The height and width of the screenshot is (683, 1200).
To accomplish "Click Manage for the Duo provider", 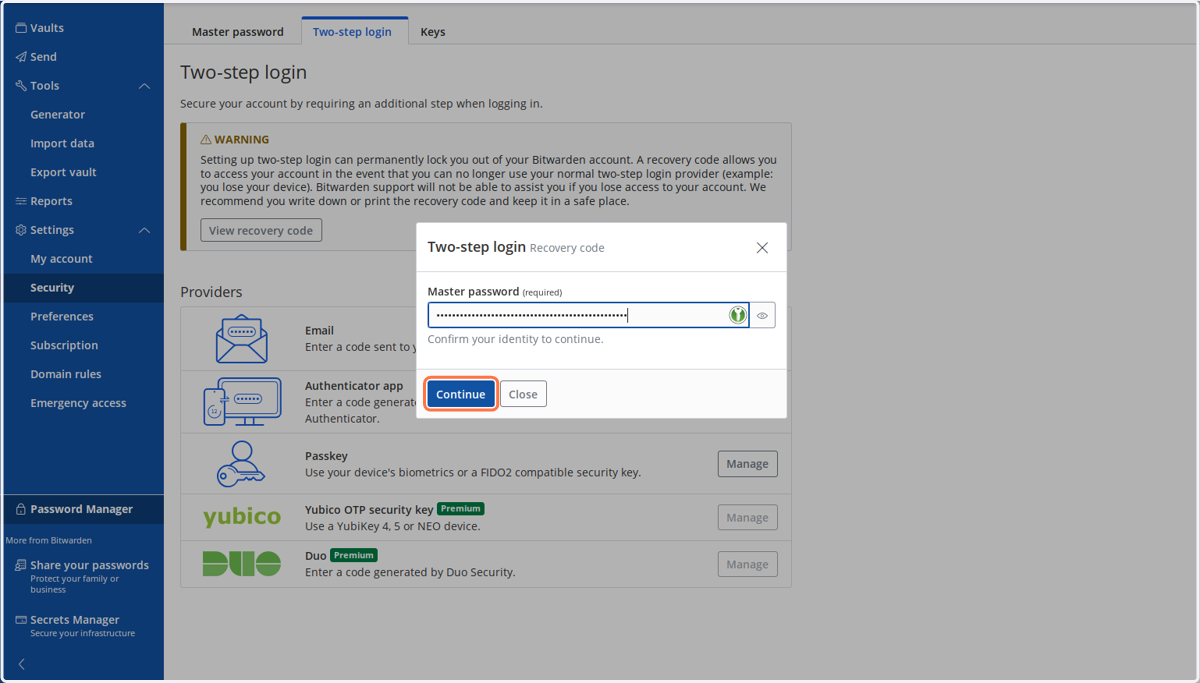I will pyautogui.click(x=747, y=564).
